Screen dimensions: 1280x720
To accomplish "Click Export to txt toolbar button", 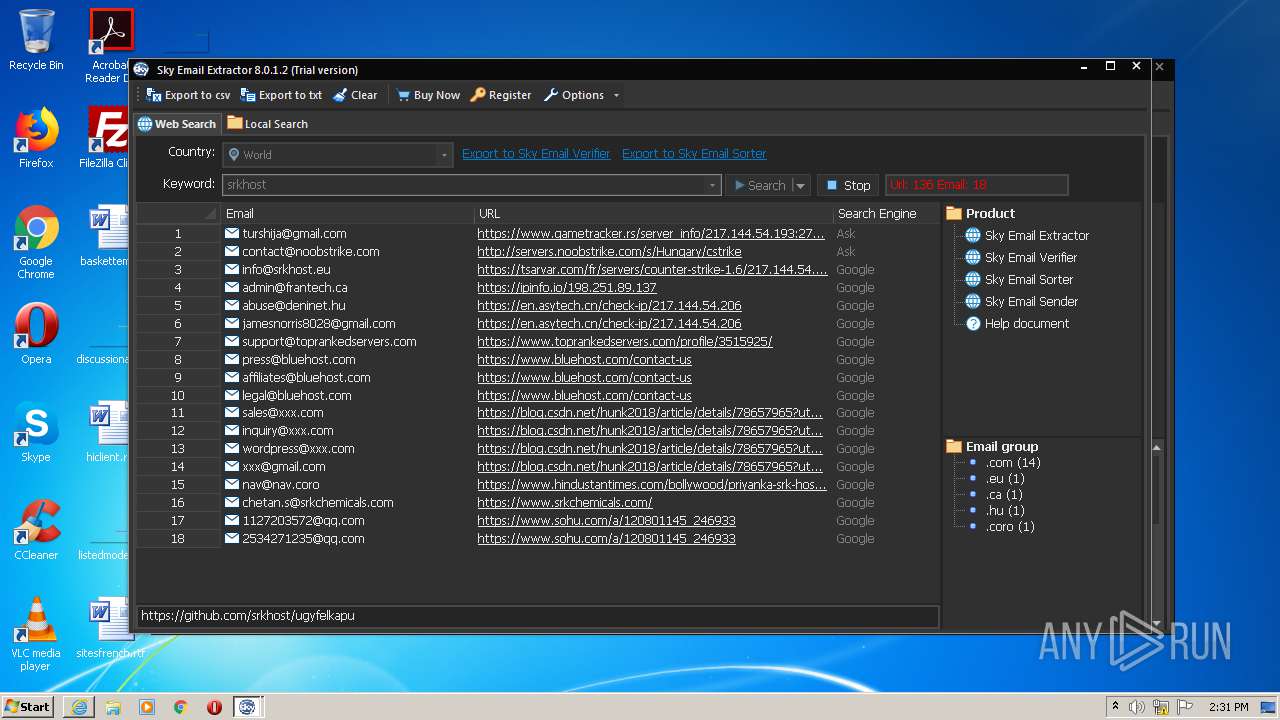I will click(x=281, y=95).
